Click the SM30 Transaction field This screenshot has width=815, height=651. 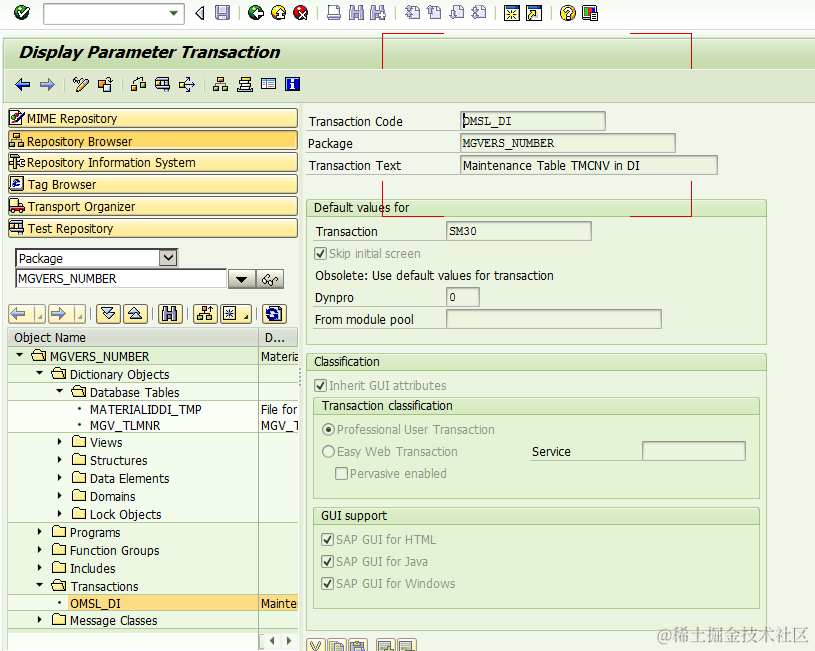[x=519, y=231]
